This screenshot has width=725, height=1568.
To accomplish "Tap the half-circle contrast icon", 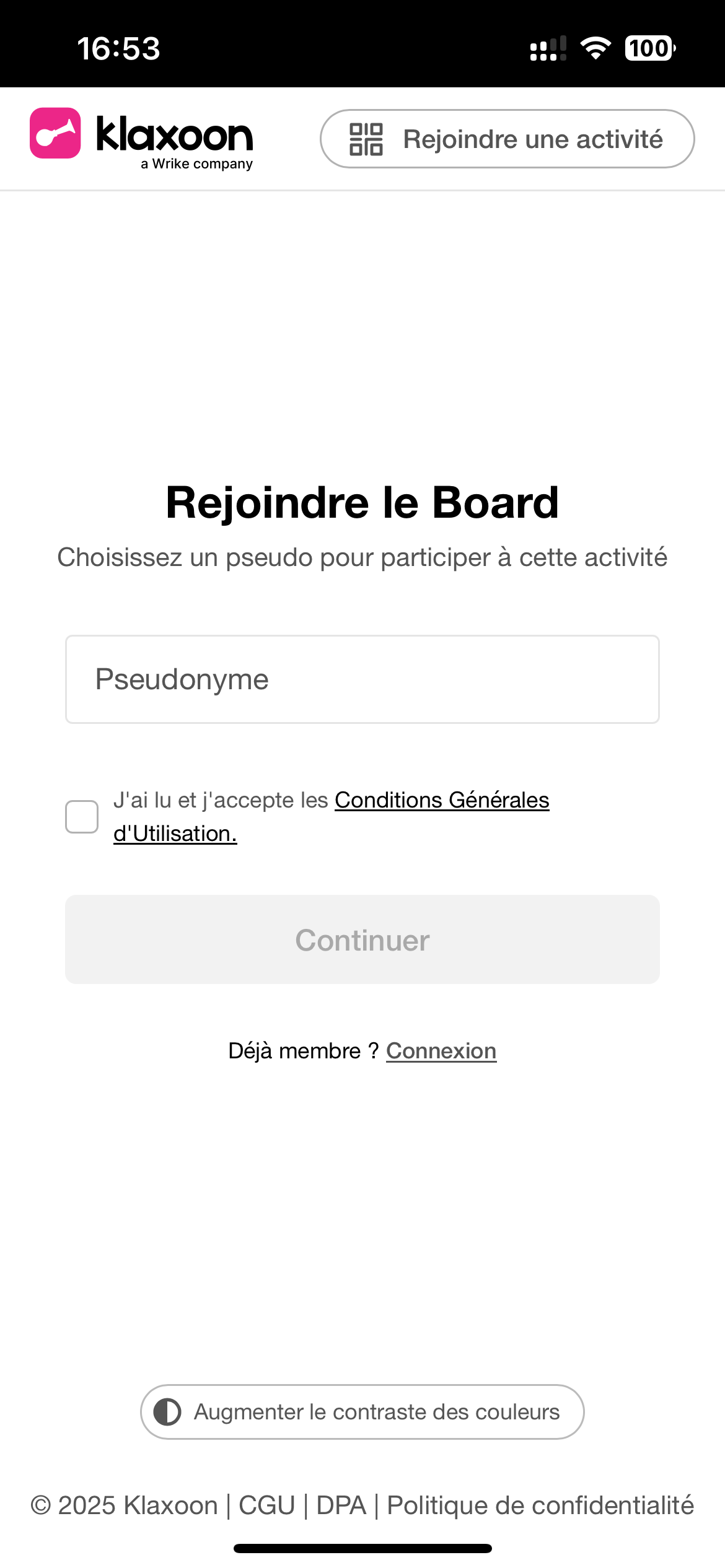I will (x=167, y=1412).
